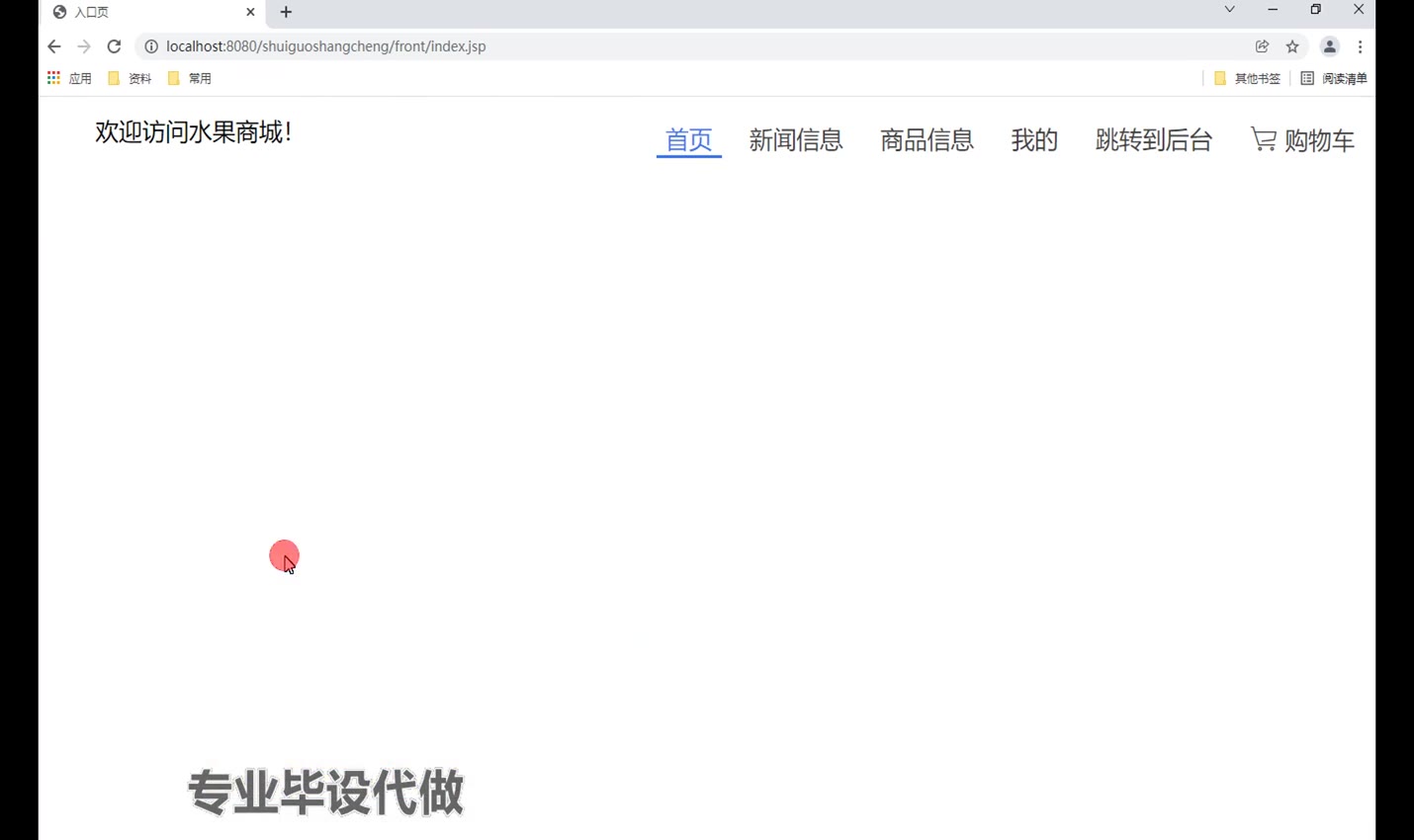This screenshot has width=1414, height=840.
Task: Open the 商品信息 navigation item
Action: (928, 140)
